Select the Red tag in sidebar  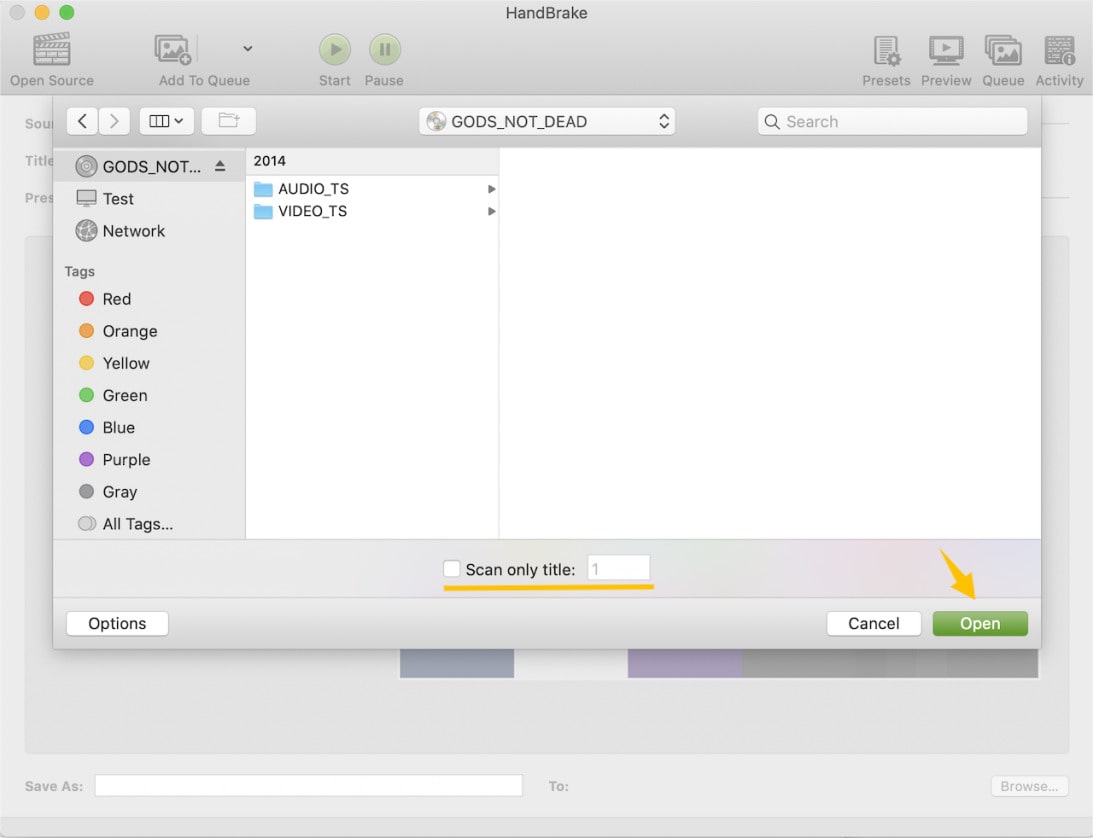coord(116,299)
